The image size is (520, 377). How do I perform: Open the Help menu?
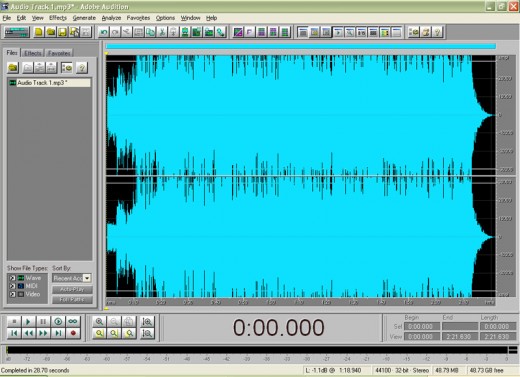[211, 18]
